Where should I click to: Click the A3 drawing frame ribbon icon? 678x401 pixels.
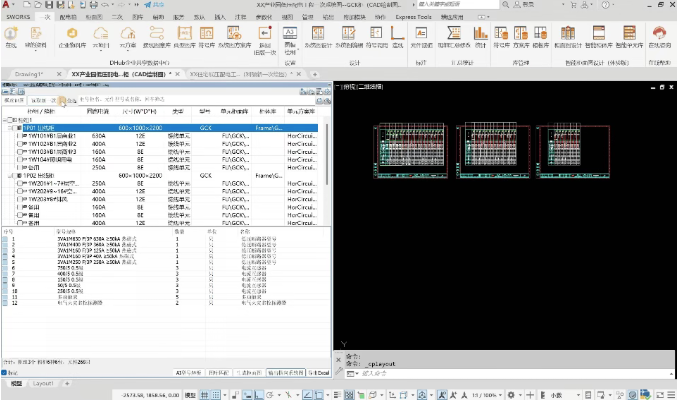[x=290, y=33]
